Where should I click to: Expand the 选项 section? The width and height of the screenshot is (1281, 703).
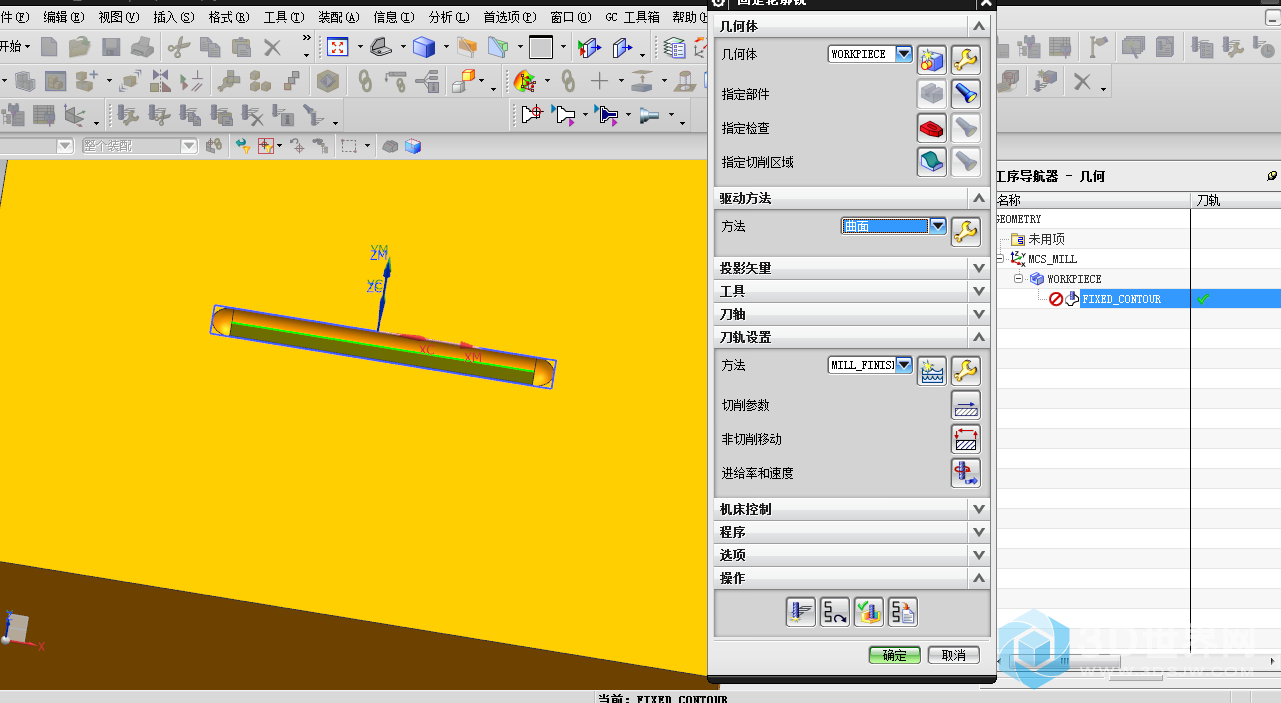click(979, 555)
